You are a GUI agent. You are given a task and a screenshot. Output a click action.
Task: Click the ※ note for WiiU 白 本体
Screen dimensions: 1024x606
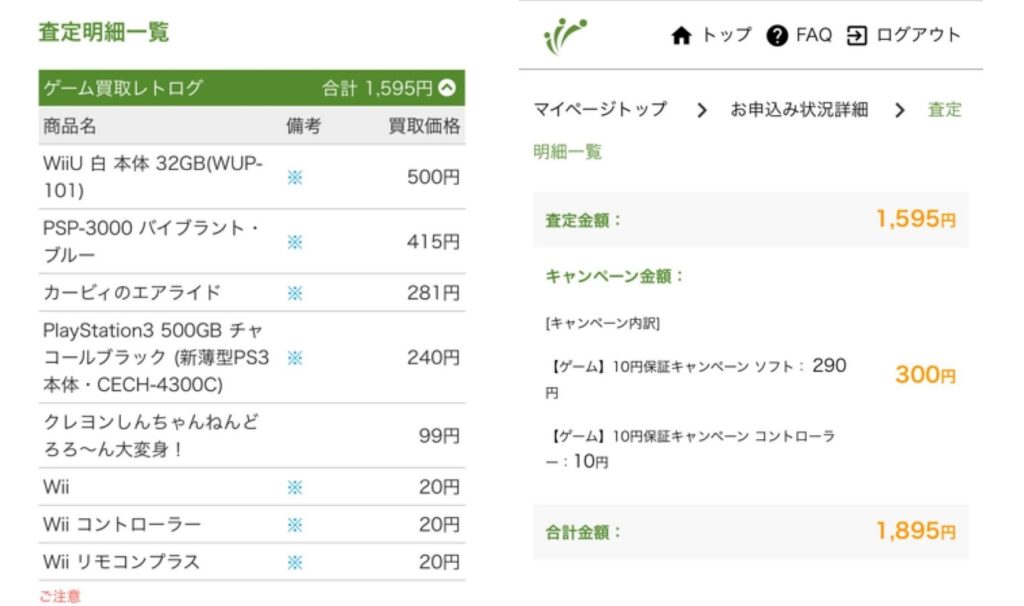point(295,177)
